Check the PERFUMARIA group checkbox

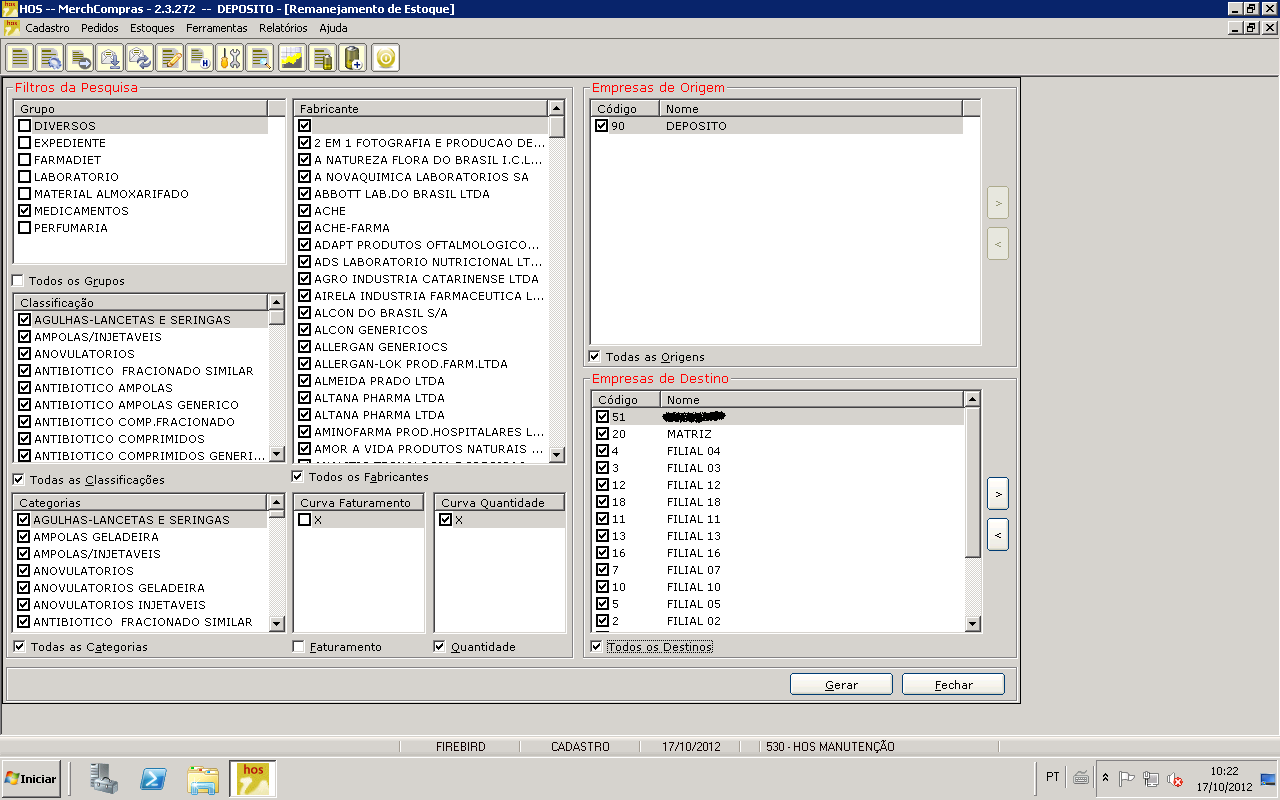(x=25, y=228)
